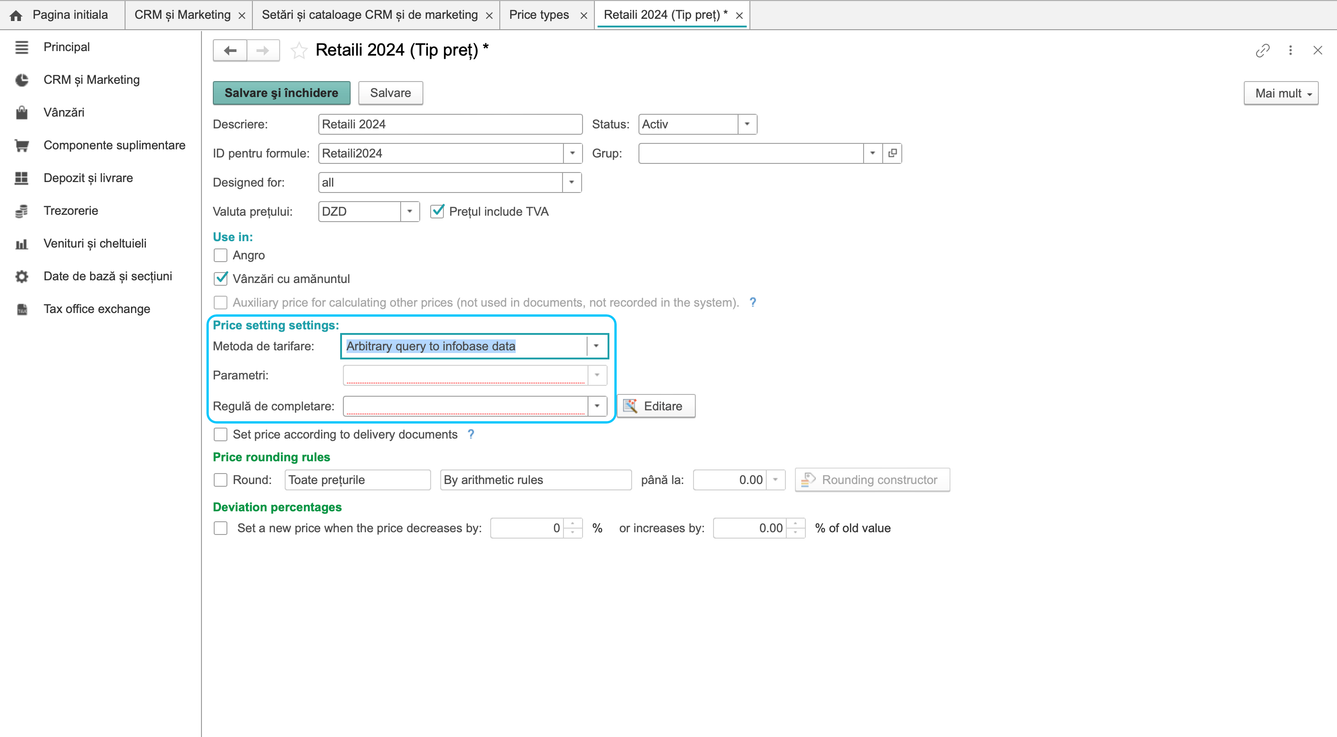Increase the price decreases by percentage stepper
Viewport: 1337px width, 737px height.
tap(573, 523)
